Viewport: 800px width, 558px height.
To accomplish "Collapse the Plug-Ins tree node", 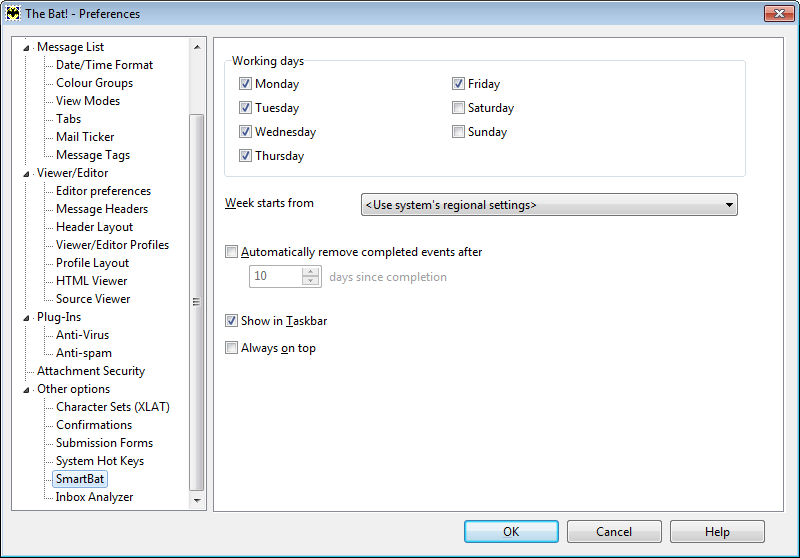I will (x=26, y=318).
